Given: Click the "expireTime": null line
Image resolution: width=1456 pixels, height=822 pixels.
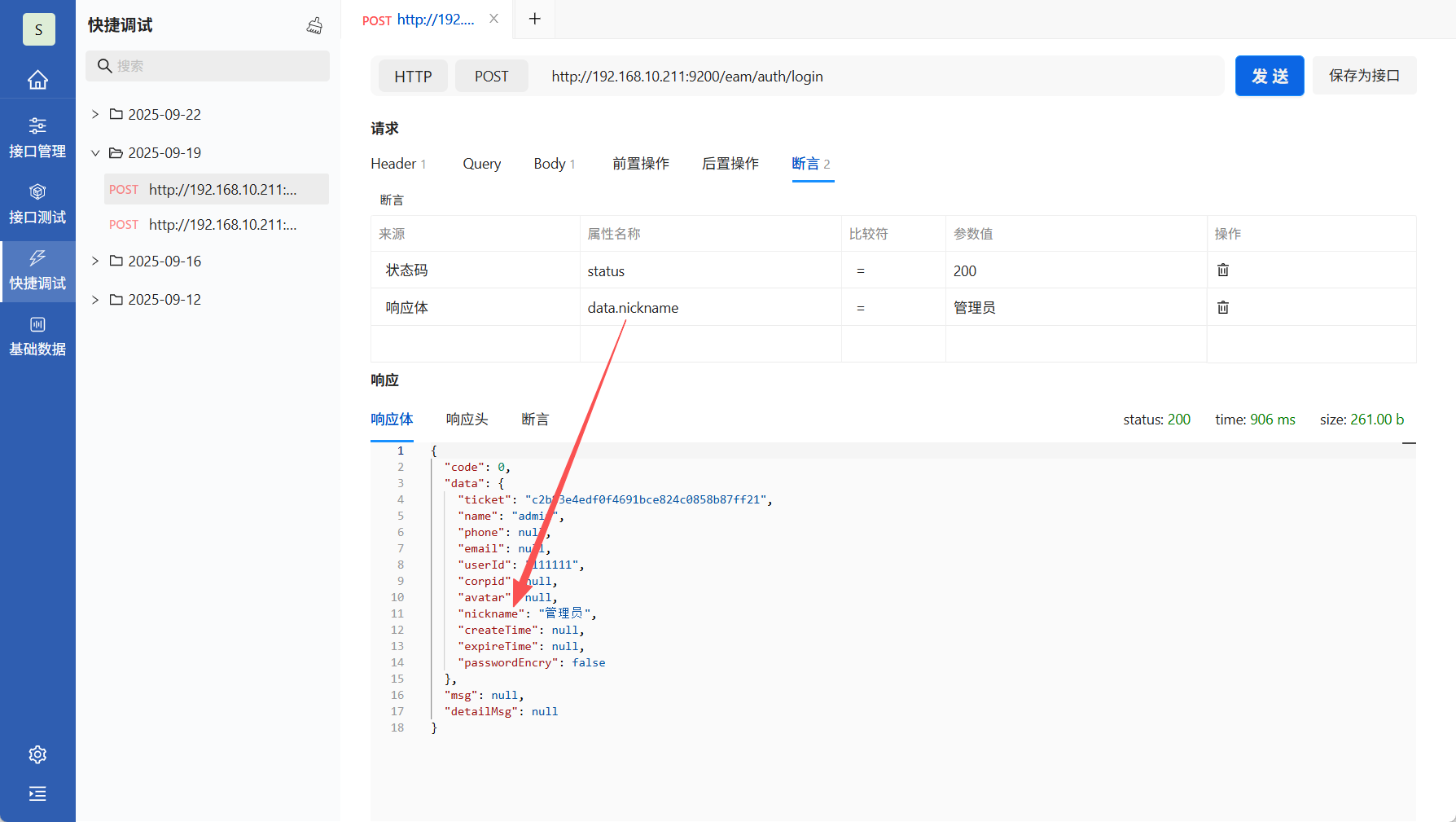Looking at the screenshot, I should pyautogui.click(x=521, y=646).
